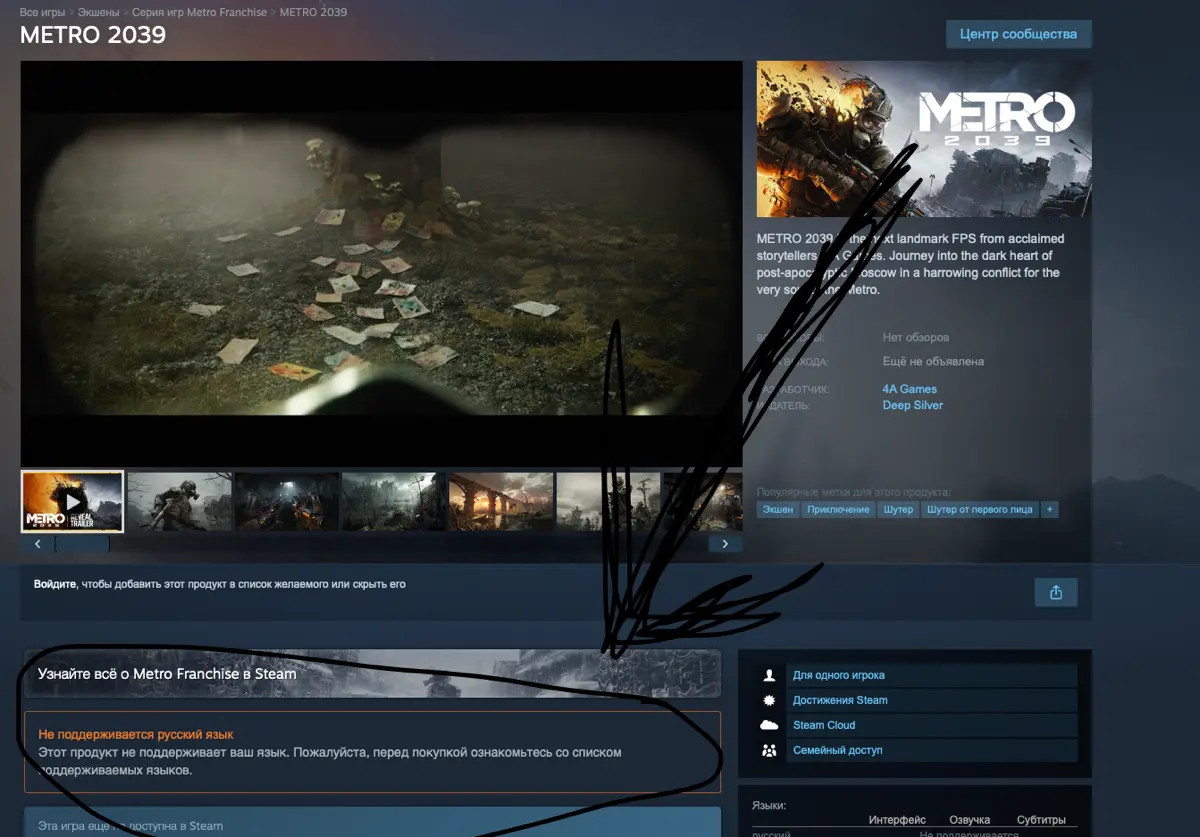Open the "Все игры" breadcrumb link
Image resolution: width=1200 pixels, height=837 pixels.
(x=42, y=12)
